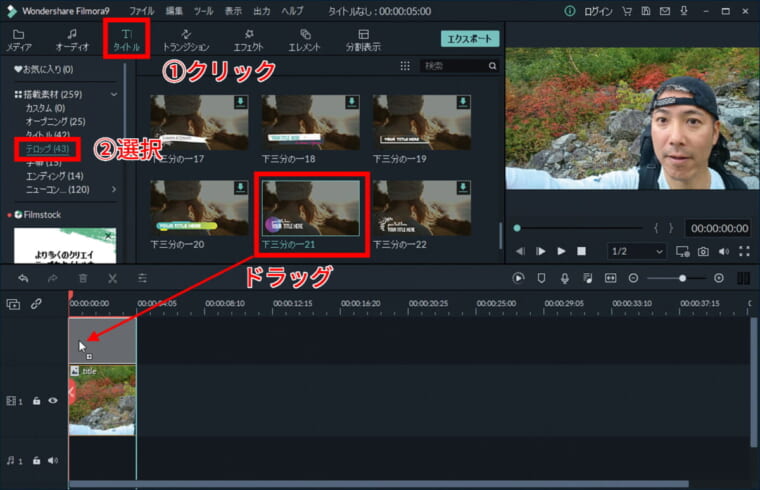
Task: Select テロップ (43) category
Action: 48,149
